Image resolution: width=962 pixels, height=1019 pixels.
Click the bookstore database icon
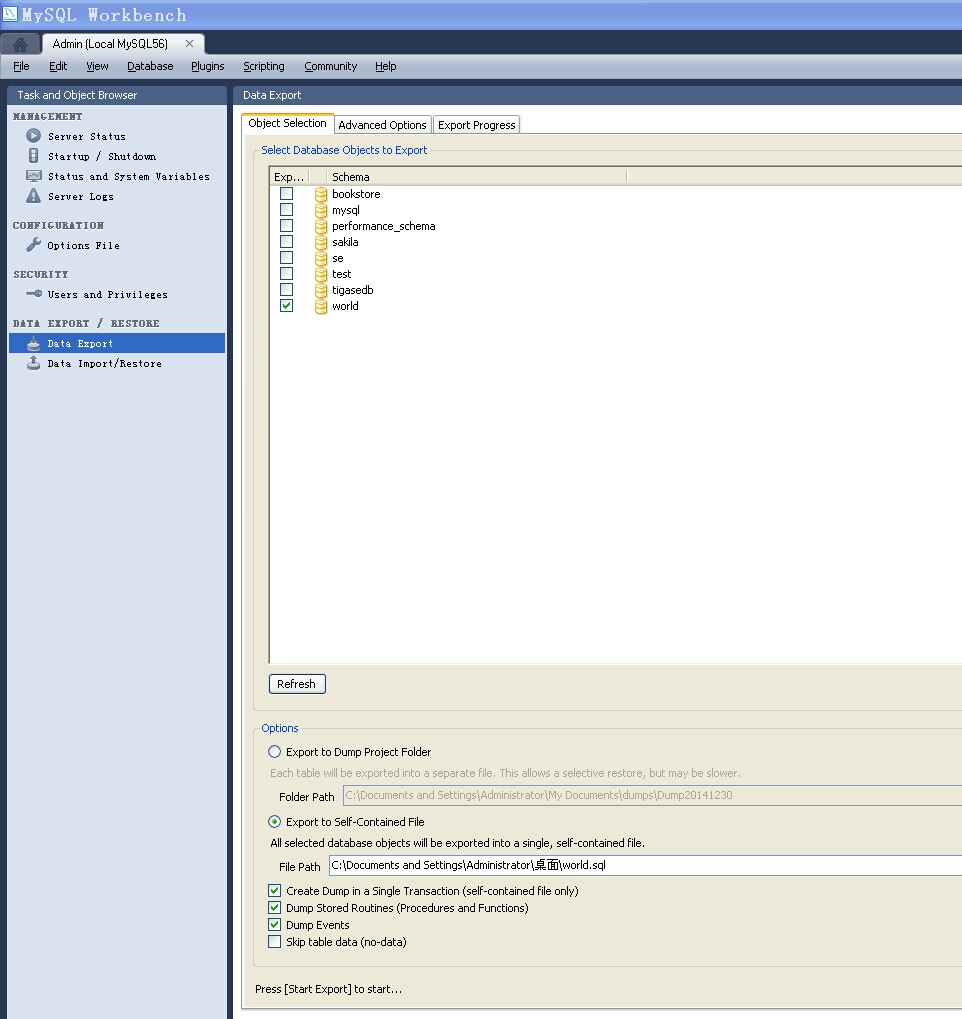click(x=320, y=194)
